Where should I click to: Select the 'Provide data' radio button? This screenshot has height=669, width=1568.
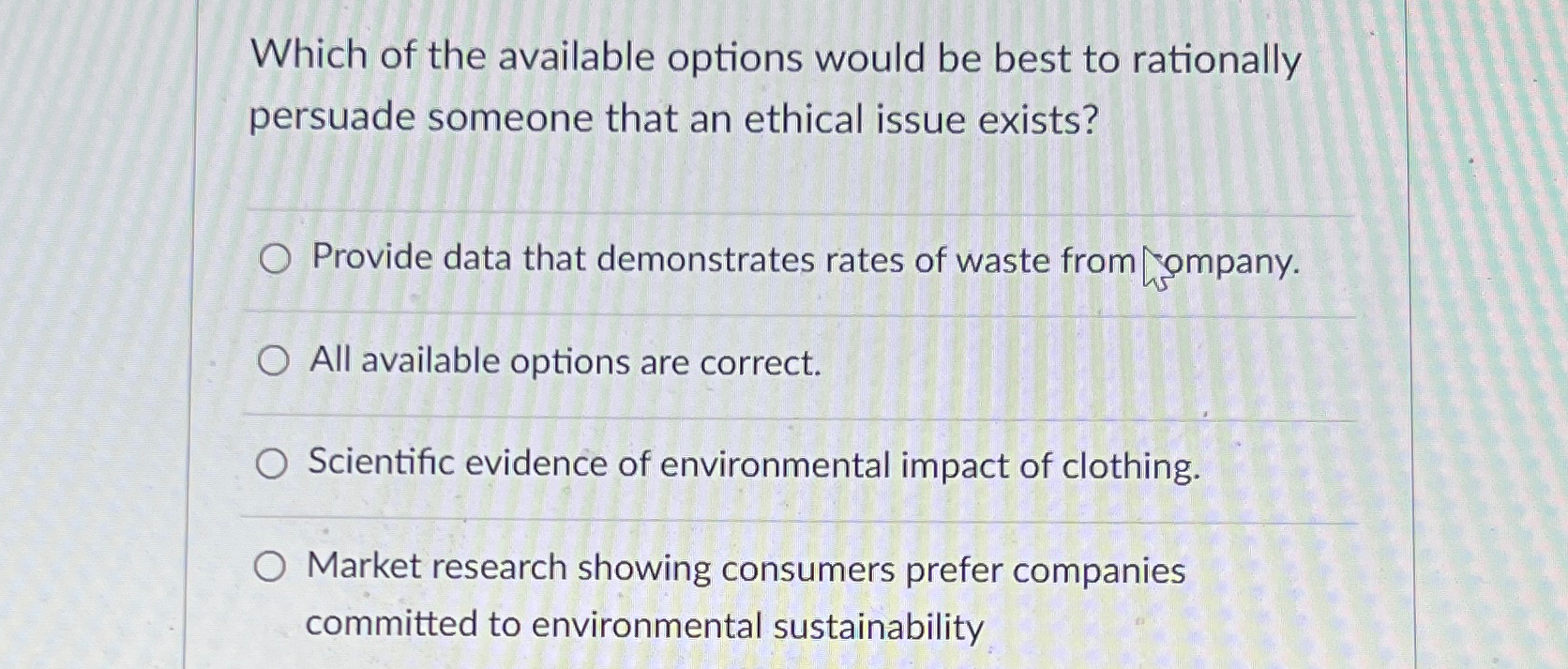275,259
